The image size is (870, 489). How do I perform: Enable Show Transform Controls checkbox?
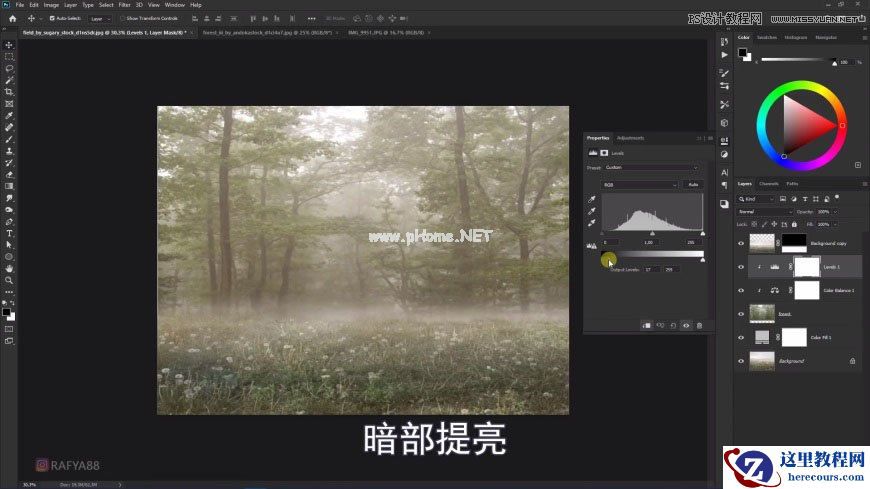[x=123, y=18]
